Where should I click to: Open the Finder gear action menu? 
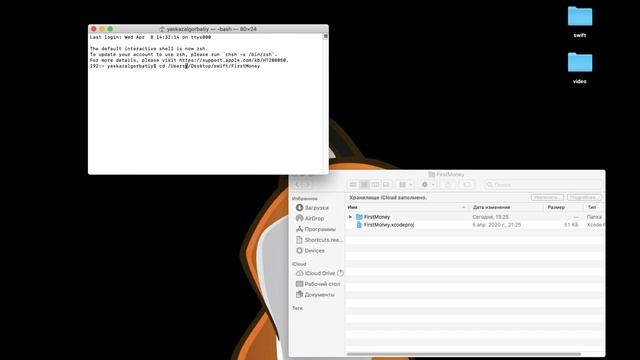(x=427, y=185)
